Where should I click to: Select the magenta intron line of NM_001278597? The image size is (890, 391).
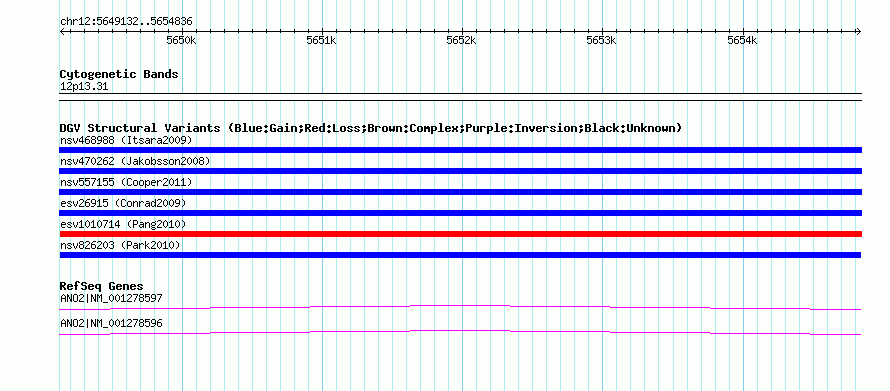pyautogui.click(x=460, y=307)
